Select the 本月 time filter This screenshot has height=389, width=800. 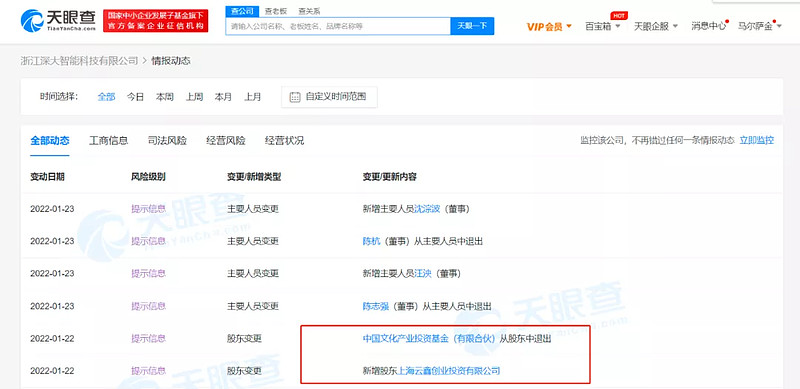click(x=223, y=96)
